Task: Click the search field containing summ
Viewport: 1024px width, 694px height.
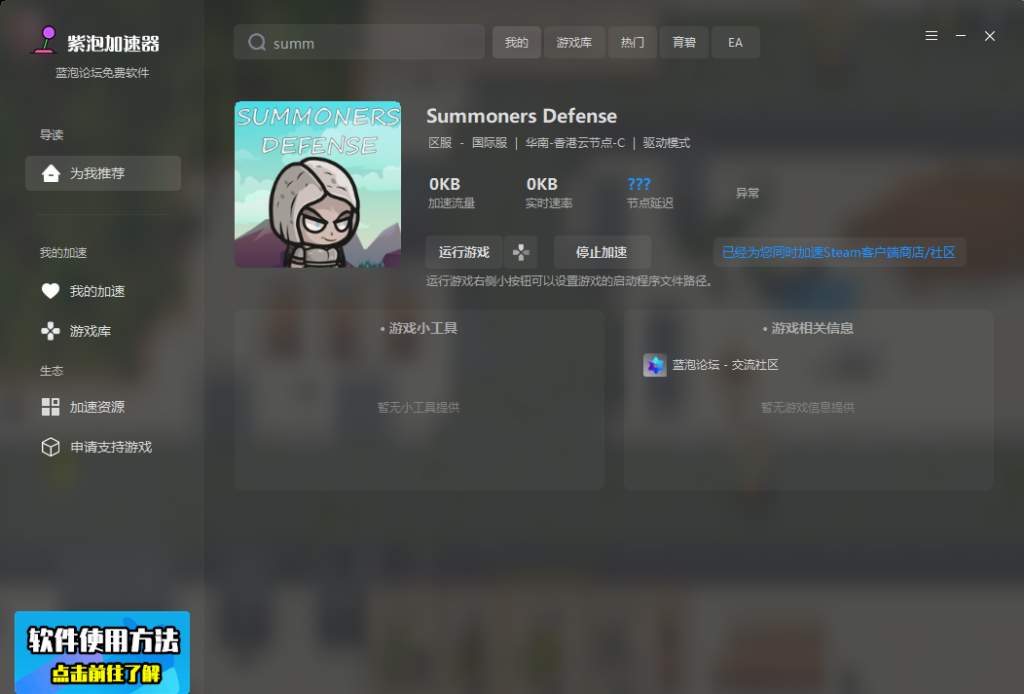Action: [359, 42]
